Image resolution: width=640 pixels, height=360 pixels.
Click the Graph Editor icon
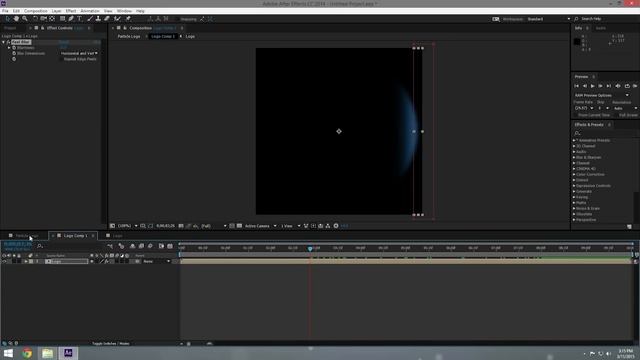pos(170,246)
